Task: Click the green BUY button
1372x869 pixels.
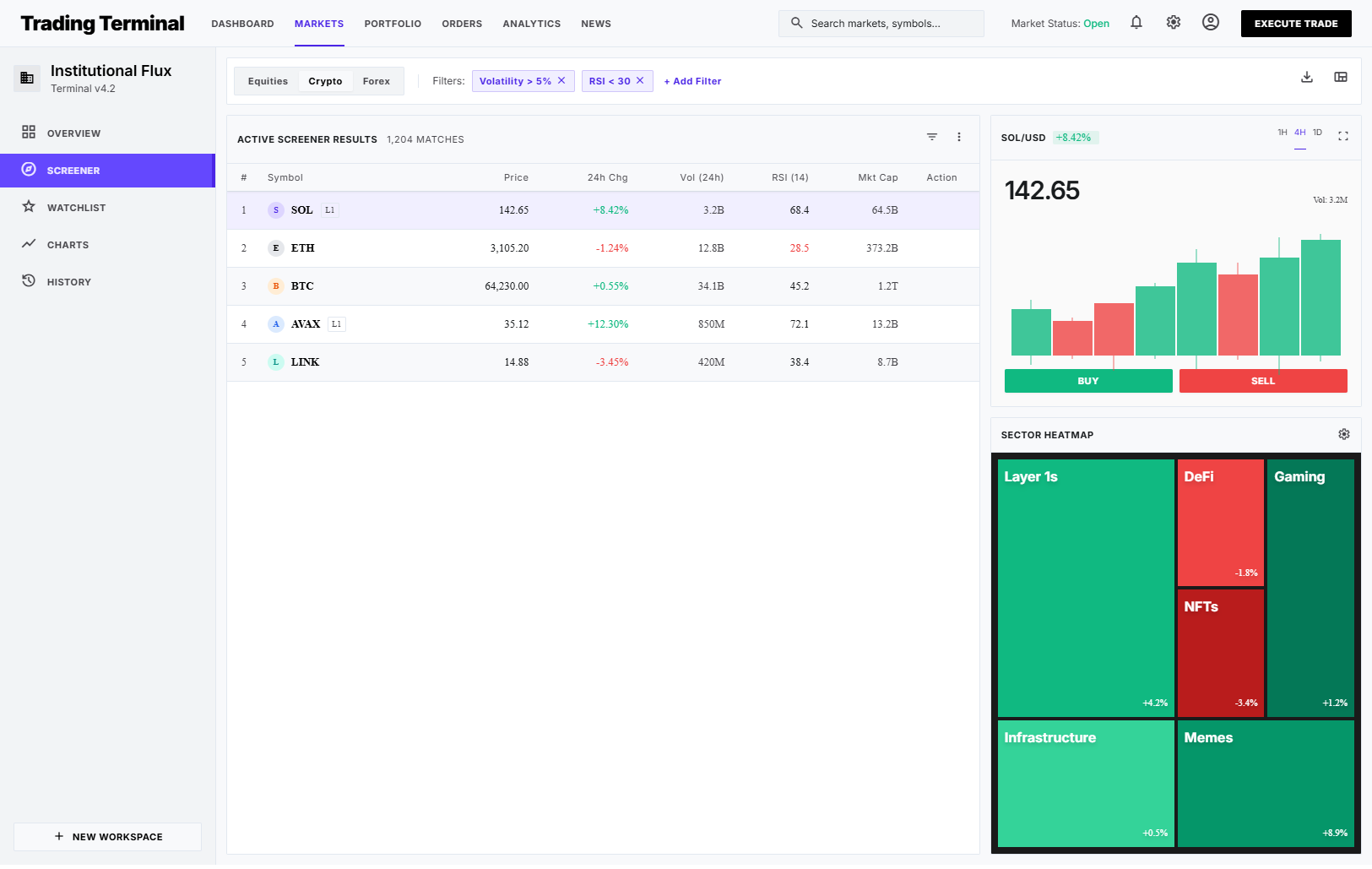Action: [1088, 381]
